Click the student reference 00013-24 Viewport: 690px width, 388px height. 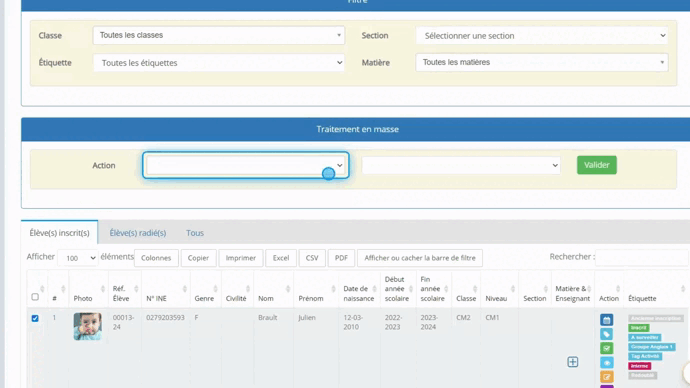123,322
